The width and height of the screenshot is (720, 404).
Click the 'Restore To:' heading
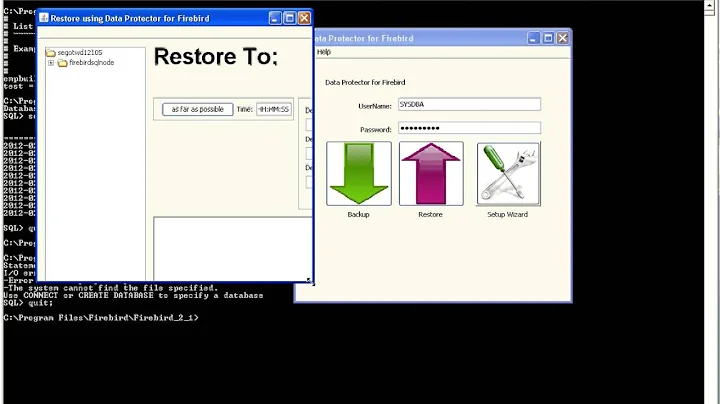pyautogui.click(x=216, y=57)
